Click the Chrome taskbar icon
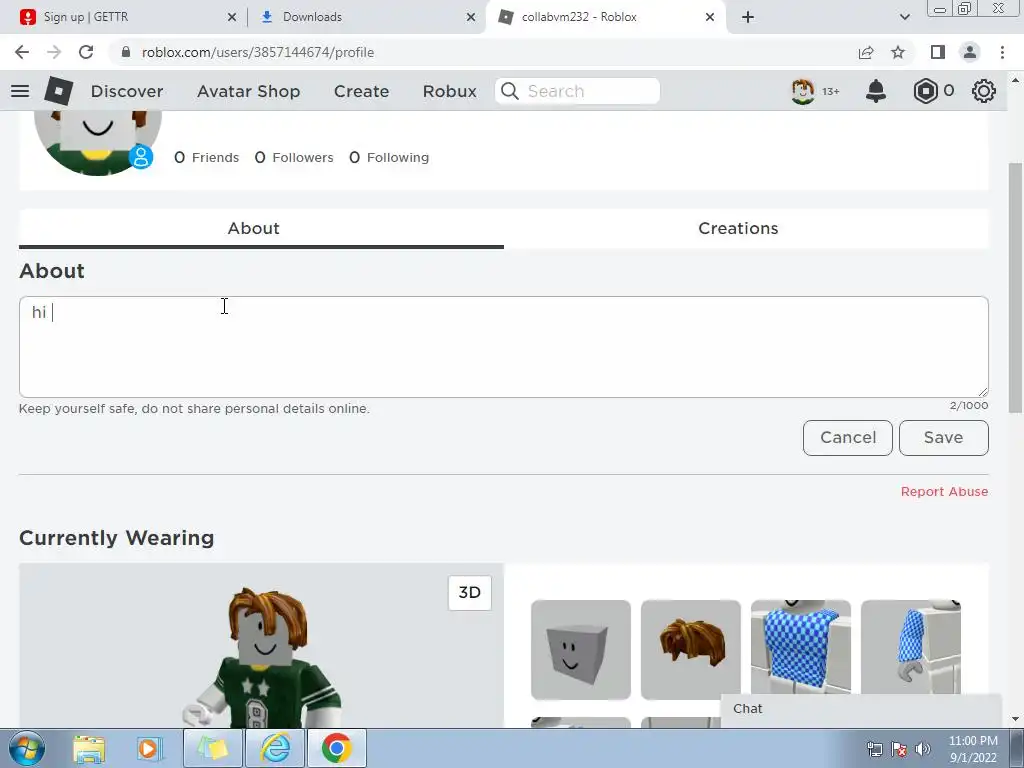The height and width of the screenshot is (768, 1024). click(x=336, y=748)
